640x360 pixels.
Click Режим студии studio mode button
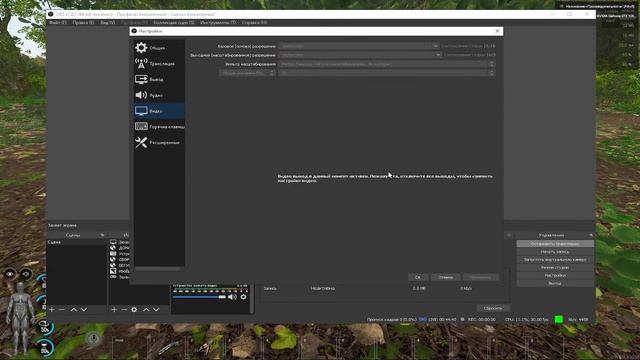[x=555, y=267]
